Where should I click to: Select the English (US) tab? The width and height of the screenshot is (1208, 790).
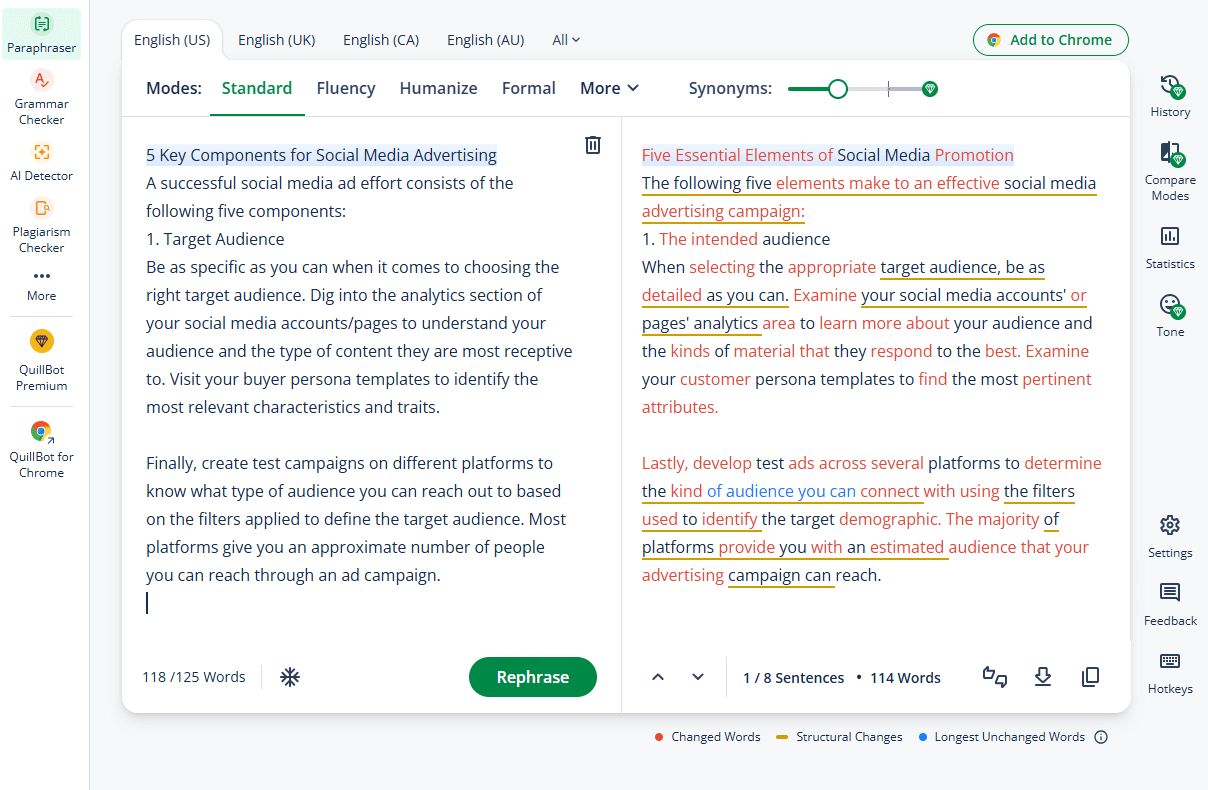click(172, 40)
